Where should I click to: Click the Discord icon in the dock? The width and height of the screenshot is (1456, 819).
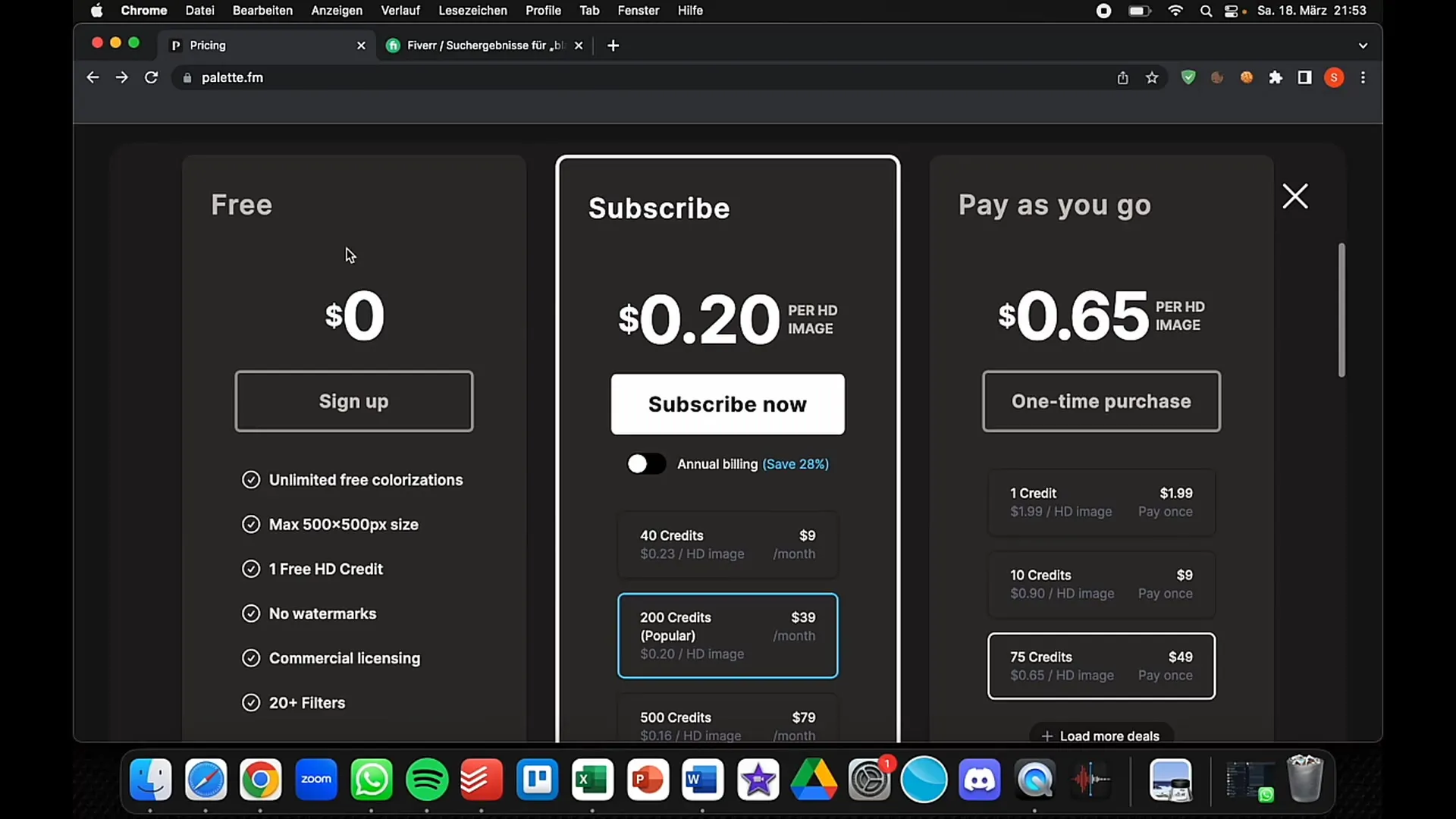980,779
